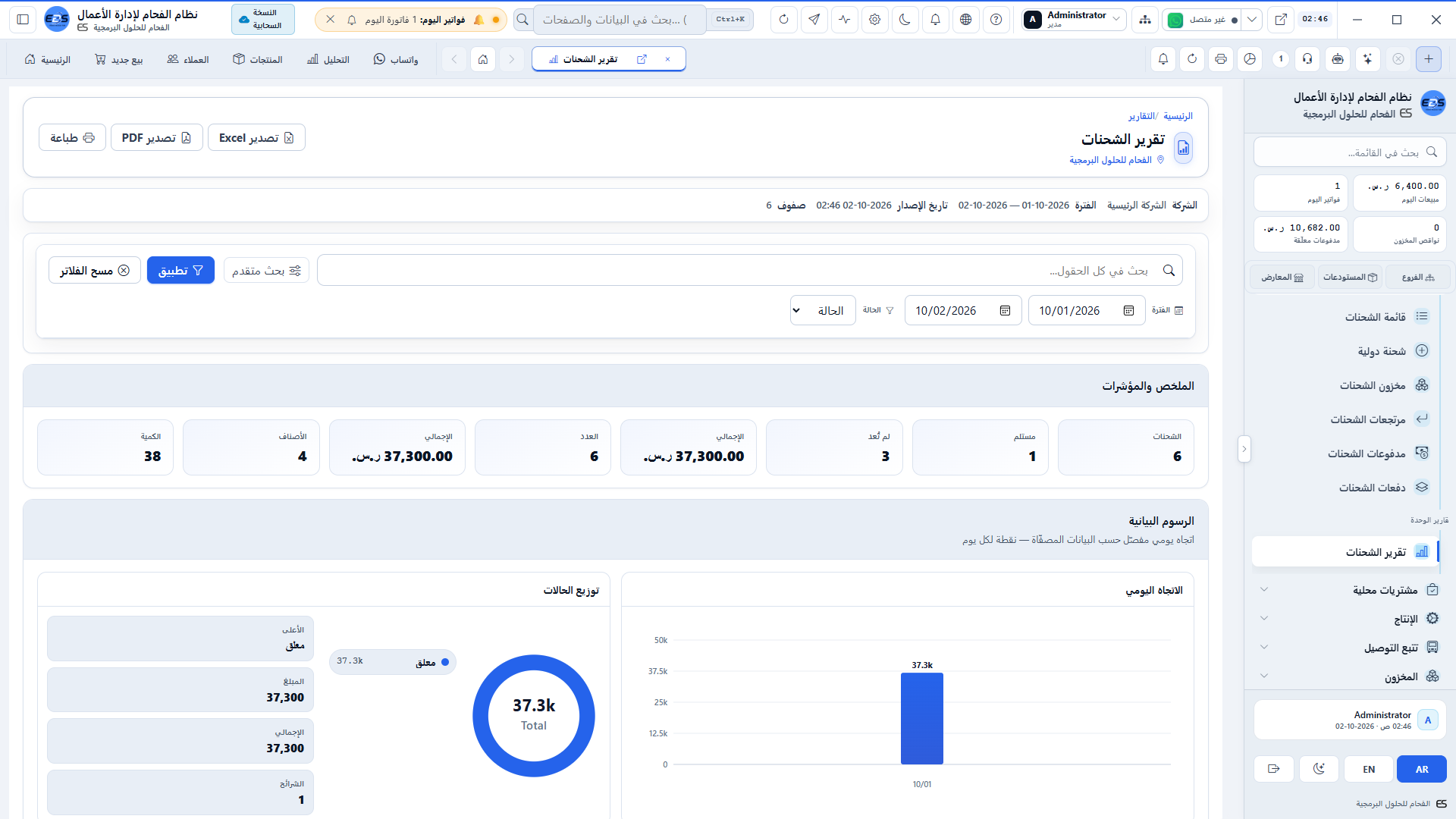Click the بحث في كل الحقول search field
This screenshot has height=819, width=1456.
[749, 270]
